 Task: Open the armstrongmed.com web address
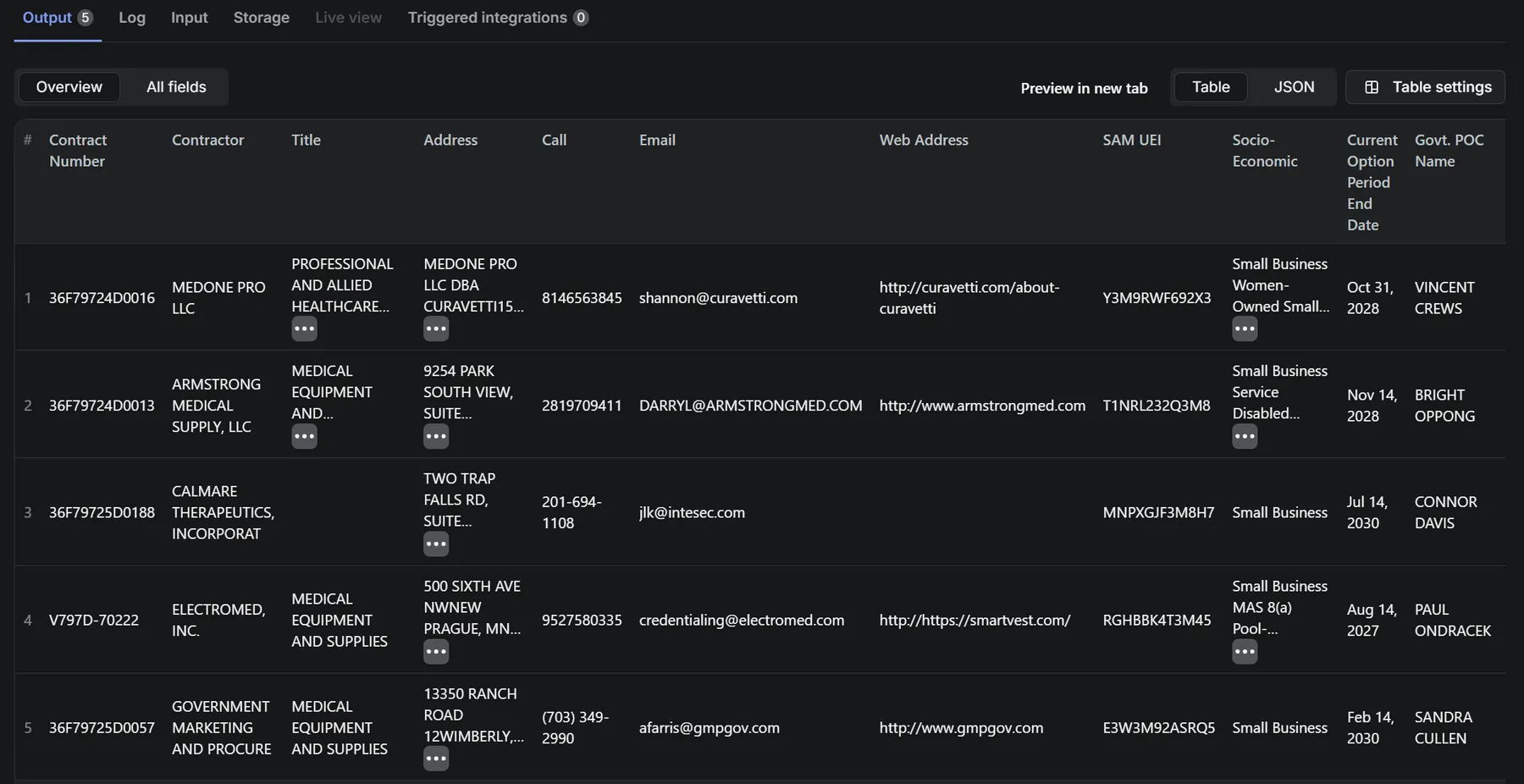982,406
